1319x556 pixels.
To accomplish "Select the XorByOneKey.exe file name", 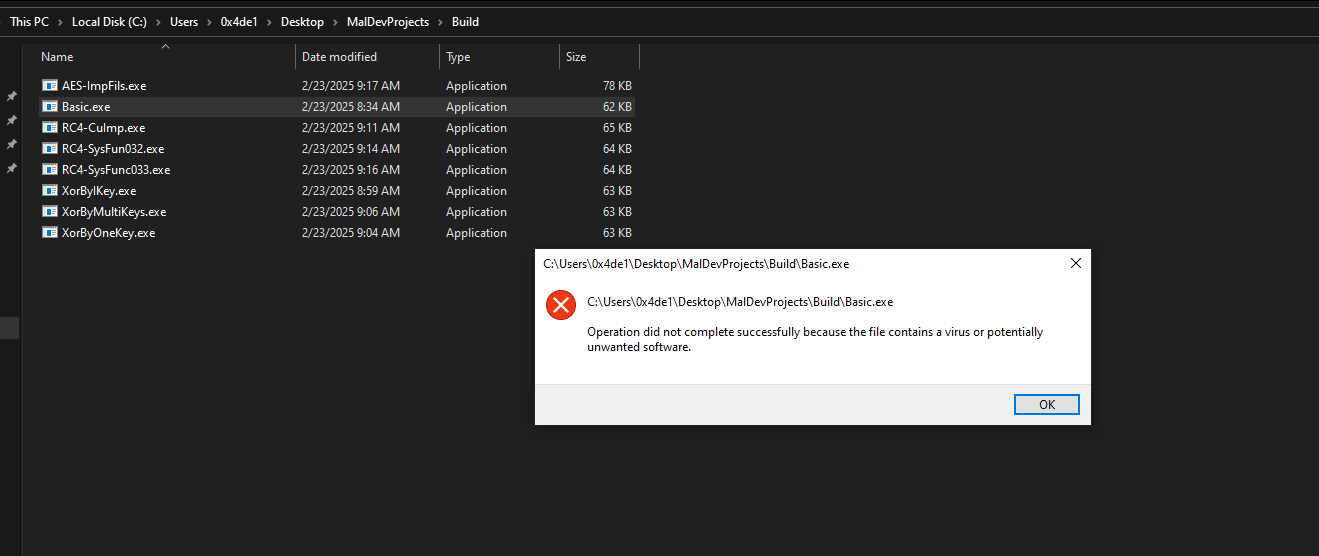I will click(109, 233).
